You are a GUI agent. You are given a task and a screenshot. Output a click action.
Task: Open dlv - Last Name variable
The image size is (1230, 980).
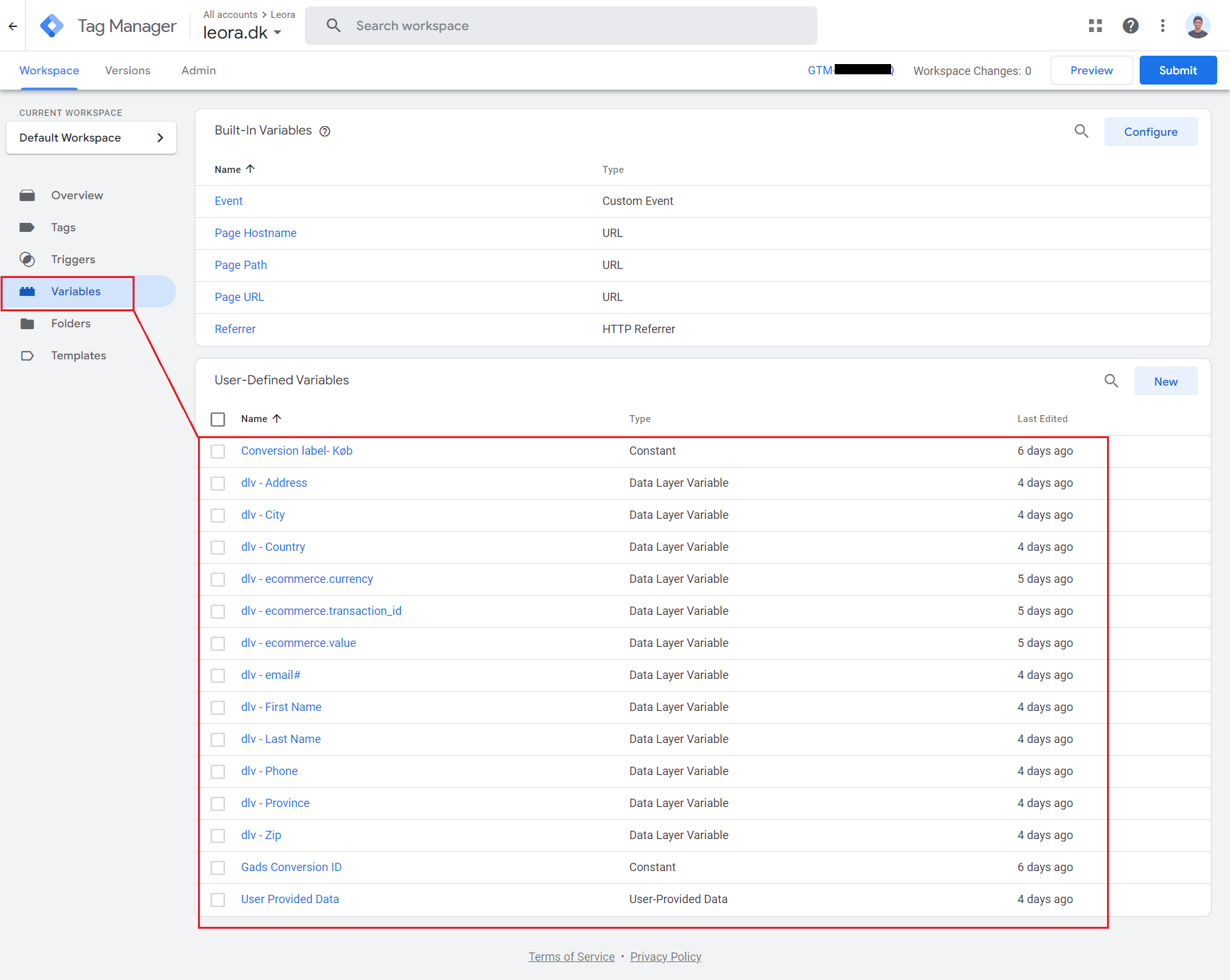(281, 739)
